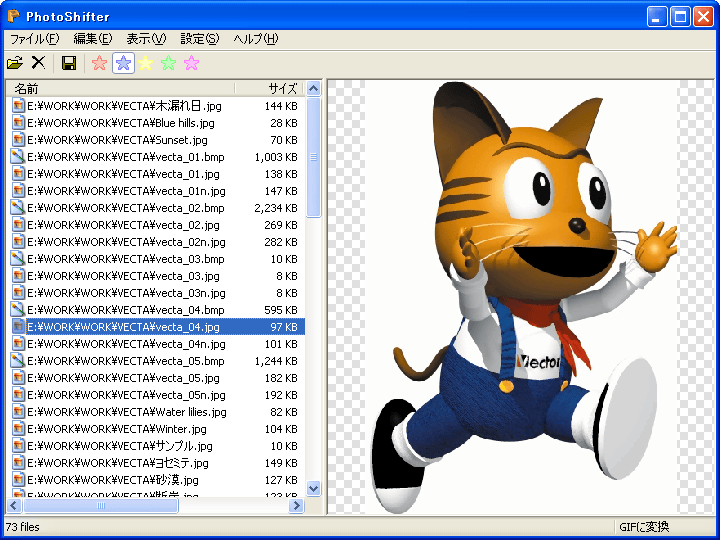Click the file icon beside vecta_05.bmp
The image size is (720, 540).
(x=18, y=360)
